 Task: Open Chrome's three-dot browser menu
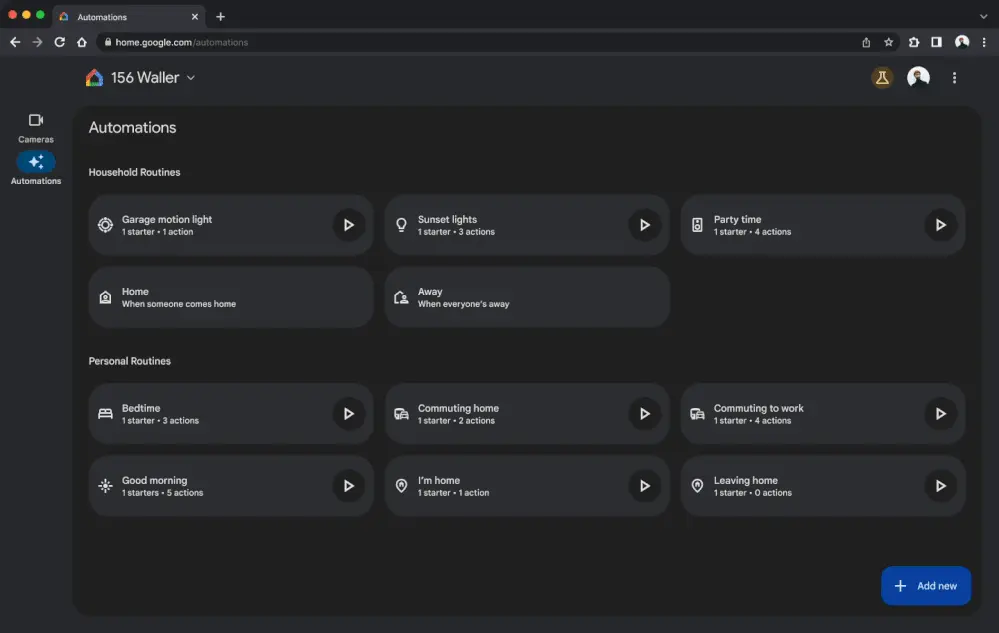coord(986,42)
